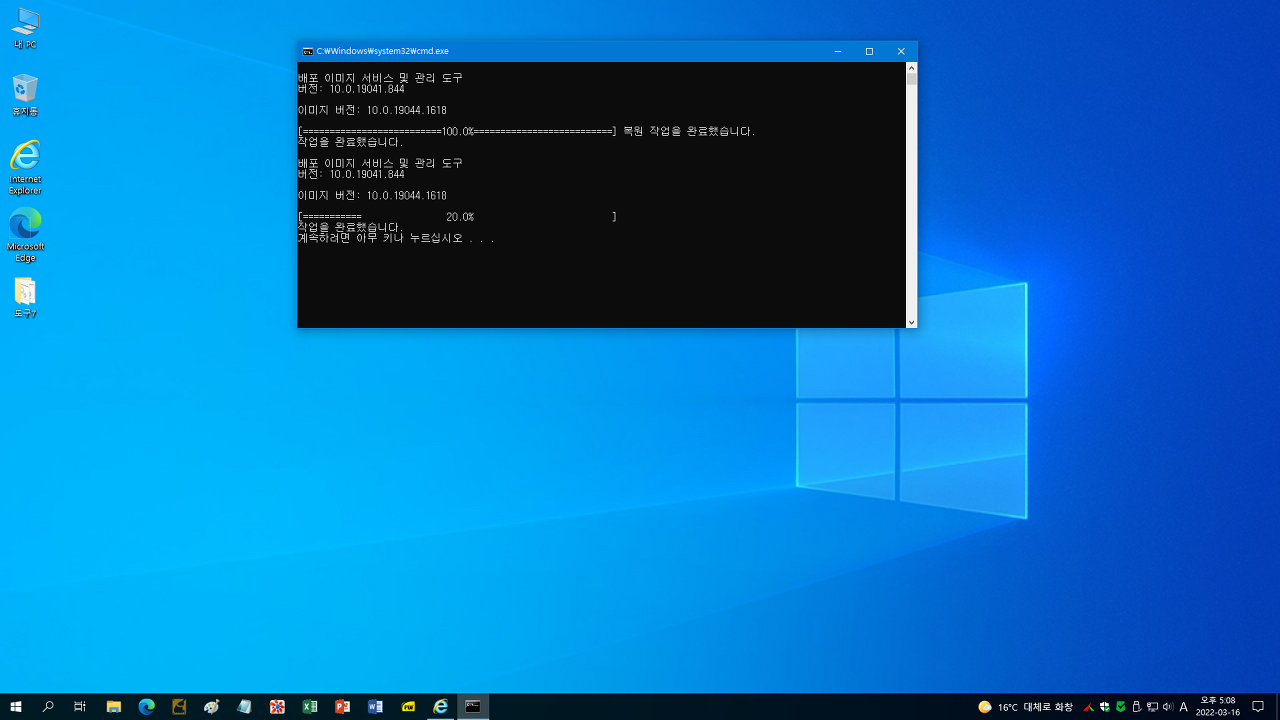Open cmd window system menu icon
1280x720 pixels.
point(308,51)
